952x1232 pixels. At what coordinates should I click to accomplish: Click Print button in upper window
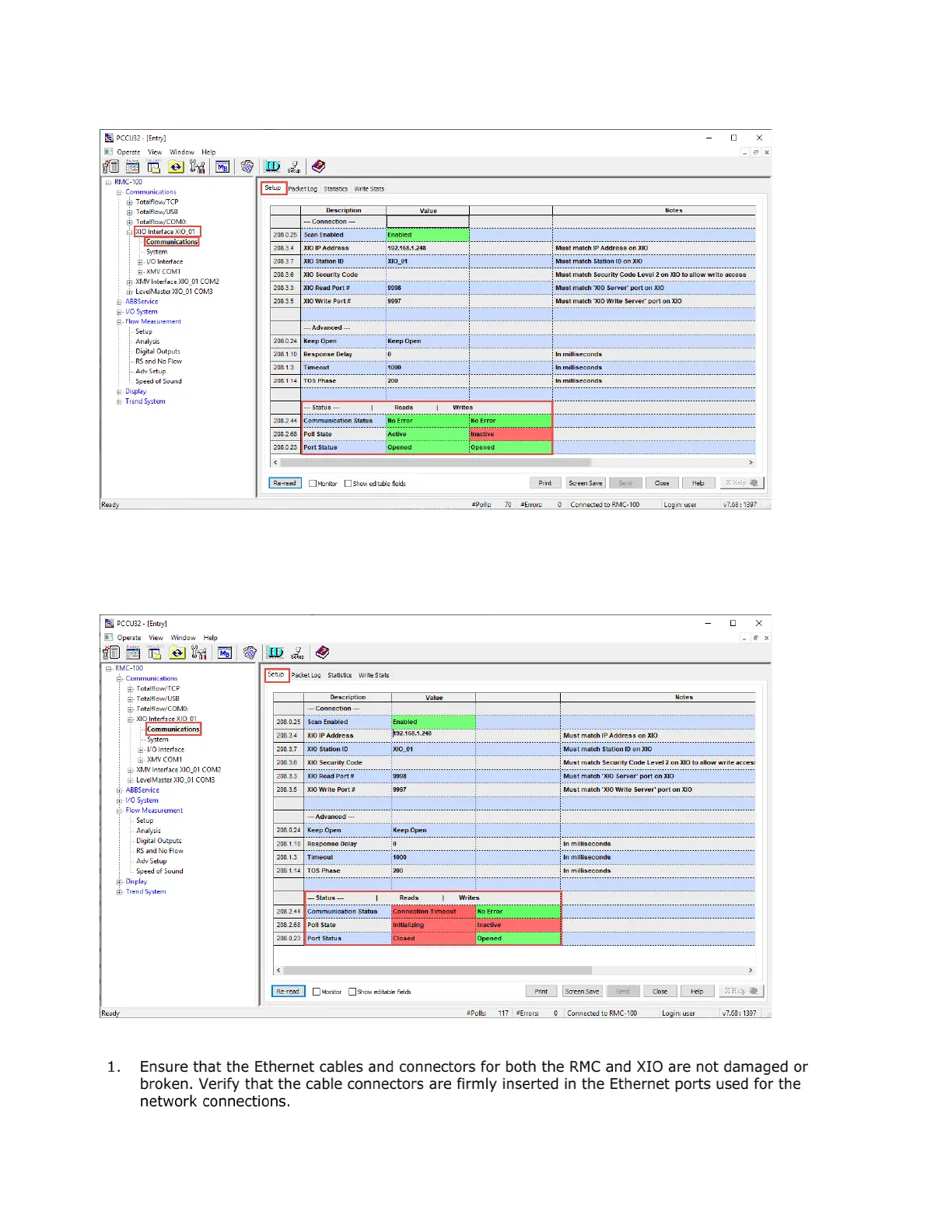[545, 483]
